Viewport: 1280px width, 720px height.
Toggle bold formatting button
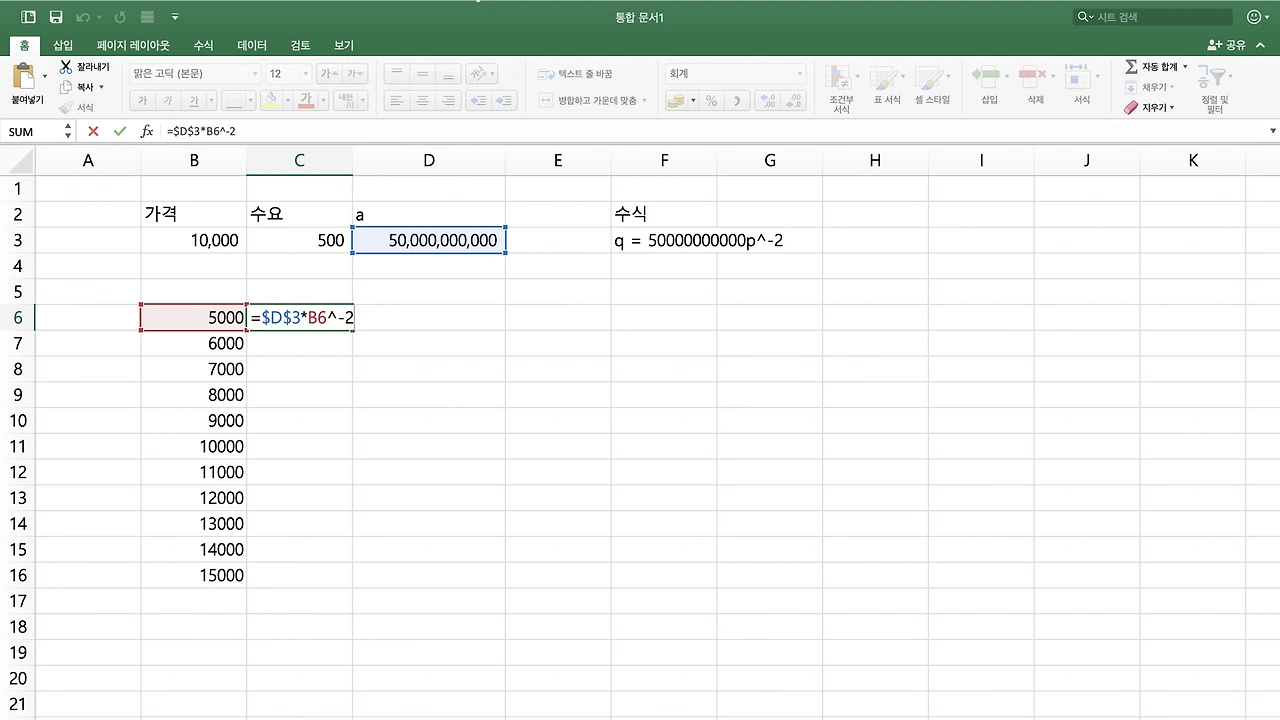(x=142, y=100)
